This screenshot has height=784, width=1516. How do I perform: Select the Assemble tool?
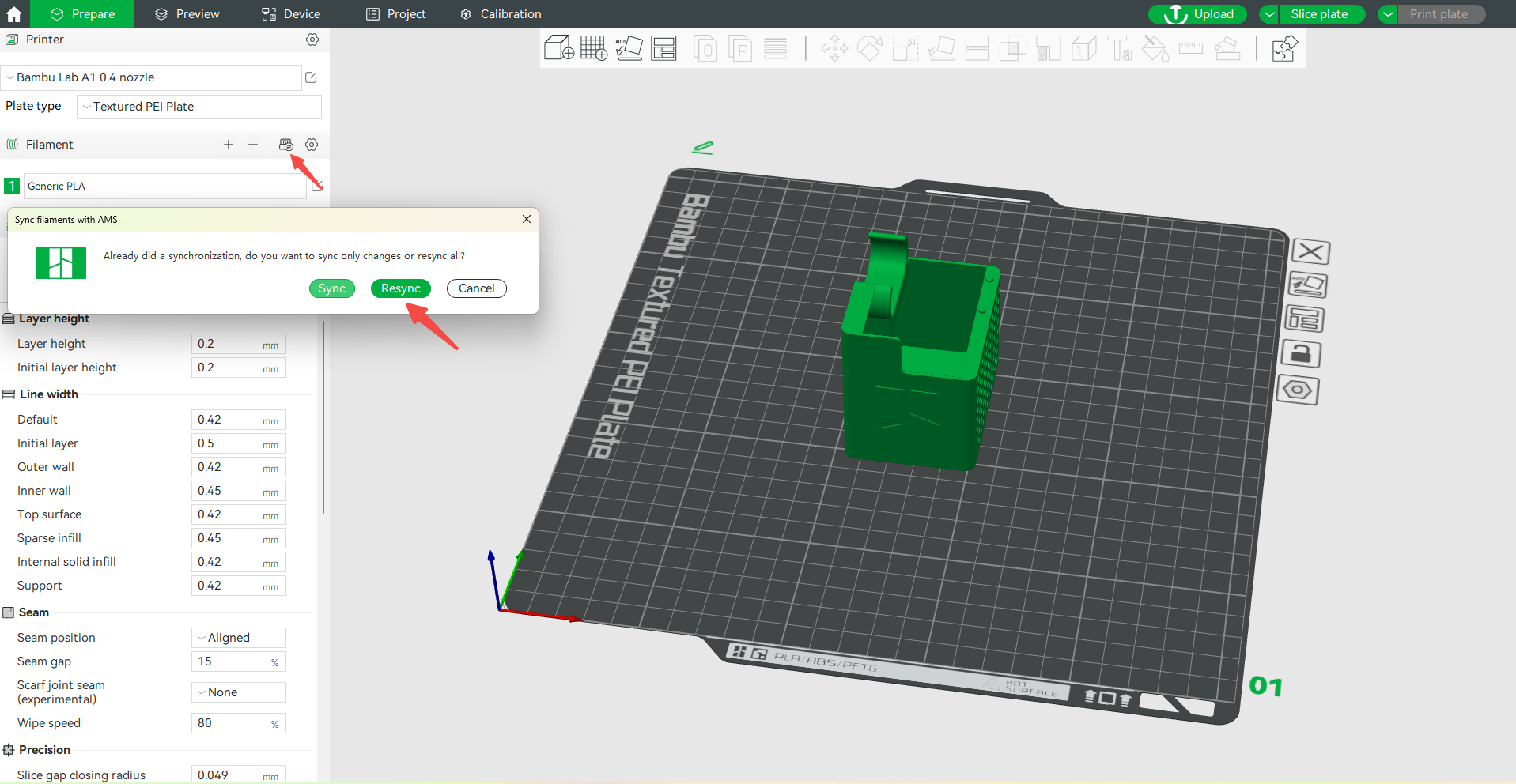[1227, 48]
